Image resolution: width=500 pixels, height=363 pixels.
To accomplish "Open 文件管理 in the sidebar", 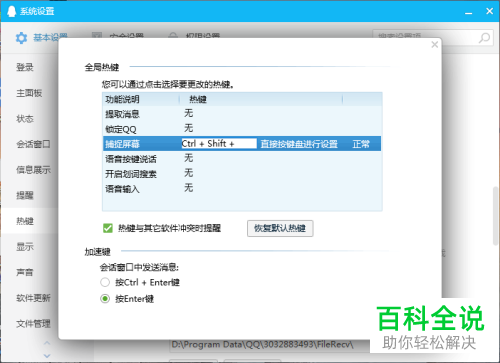I will tap(34, 323).
